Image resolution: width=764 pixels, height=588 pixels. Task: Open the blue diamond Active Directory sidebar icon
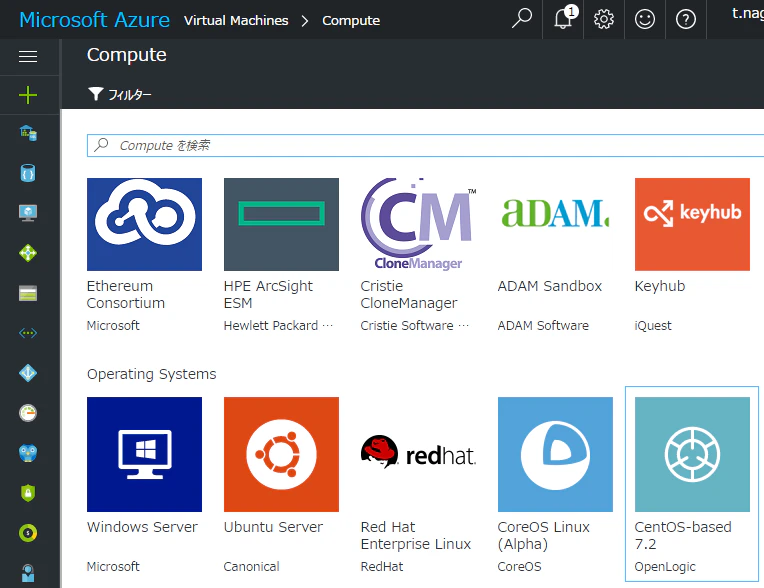click(28, 373)
